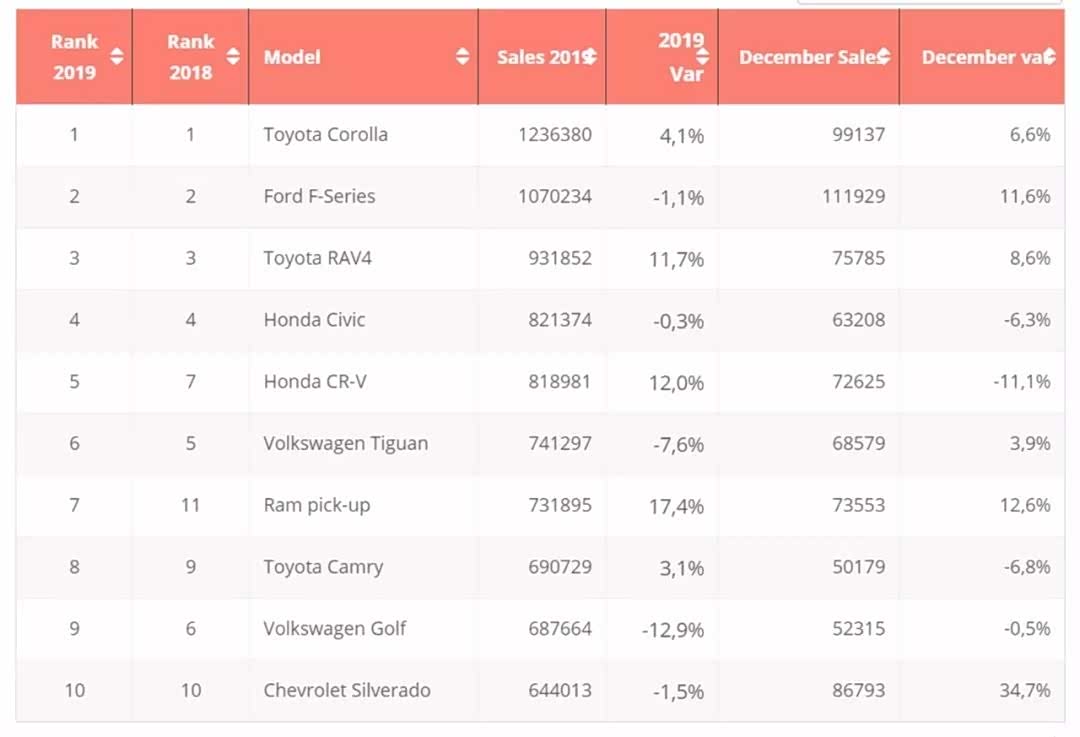
Task: Click the Volkswagen Golf model cell
Action: tap(335, 629)
